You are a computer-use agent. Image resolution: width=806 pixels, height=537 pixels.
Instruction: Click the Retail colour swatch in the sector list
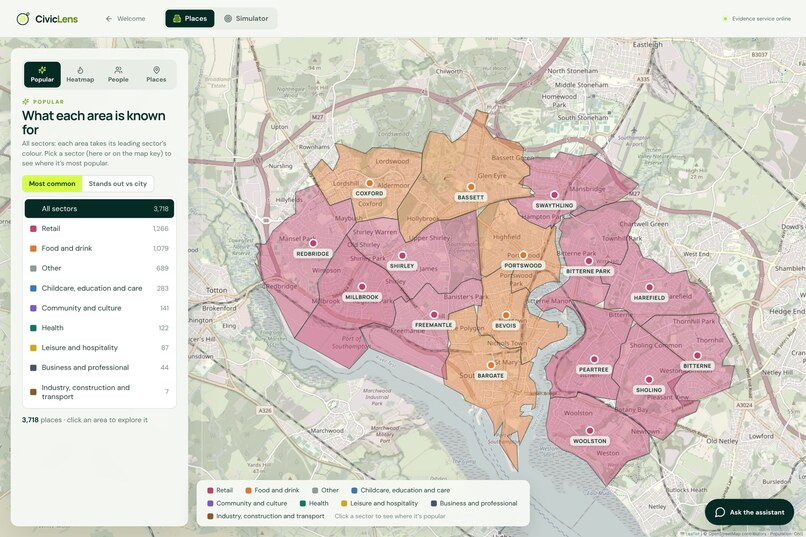(33, 229)
